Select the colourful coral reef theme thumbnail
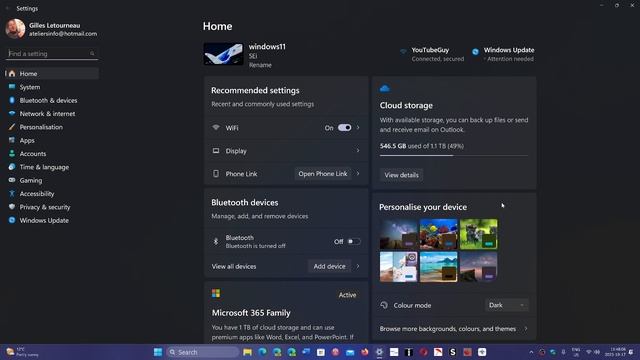640x360 pixels. pos(438,234)
